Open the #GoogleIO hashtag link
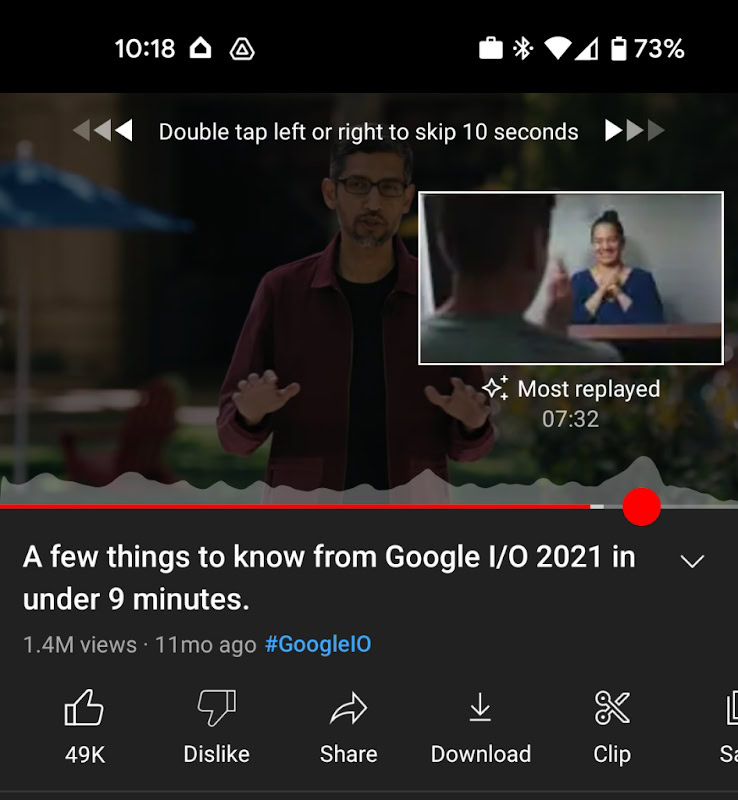The width and height of the screenshot is (738, 800). pyautogui.click(x=318, y=644)
